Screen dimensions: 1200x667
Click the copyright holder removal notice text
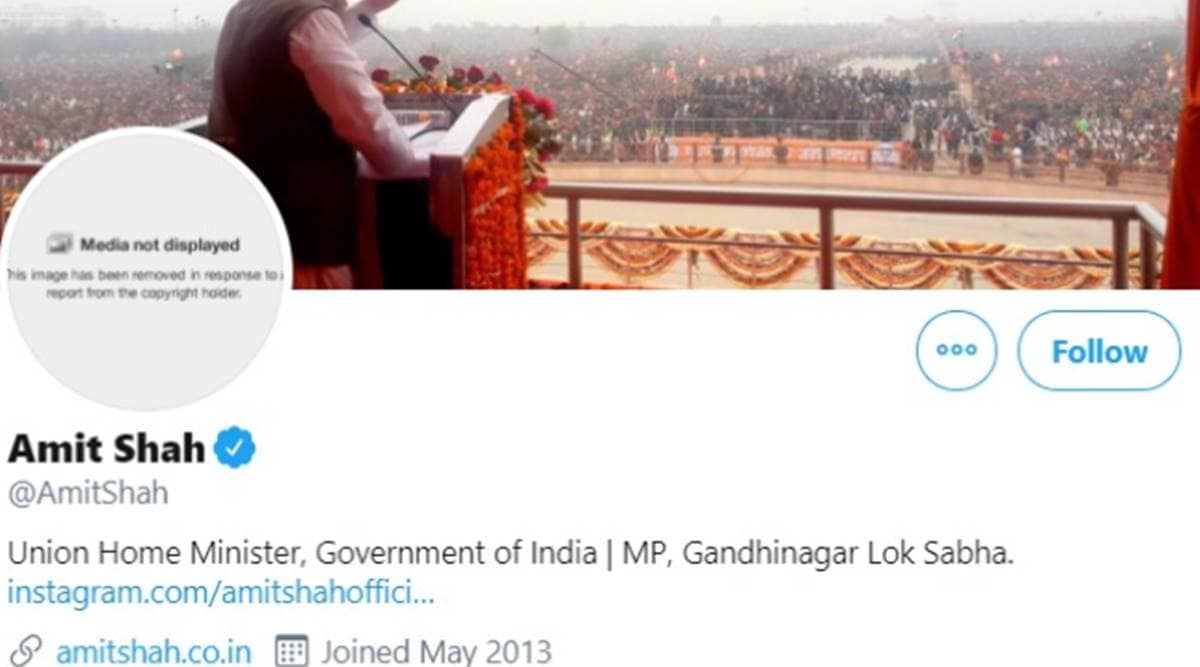(146, 283)
